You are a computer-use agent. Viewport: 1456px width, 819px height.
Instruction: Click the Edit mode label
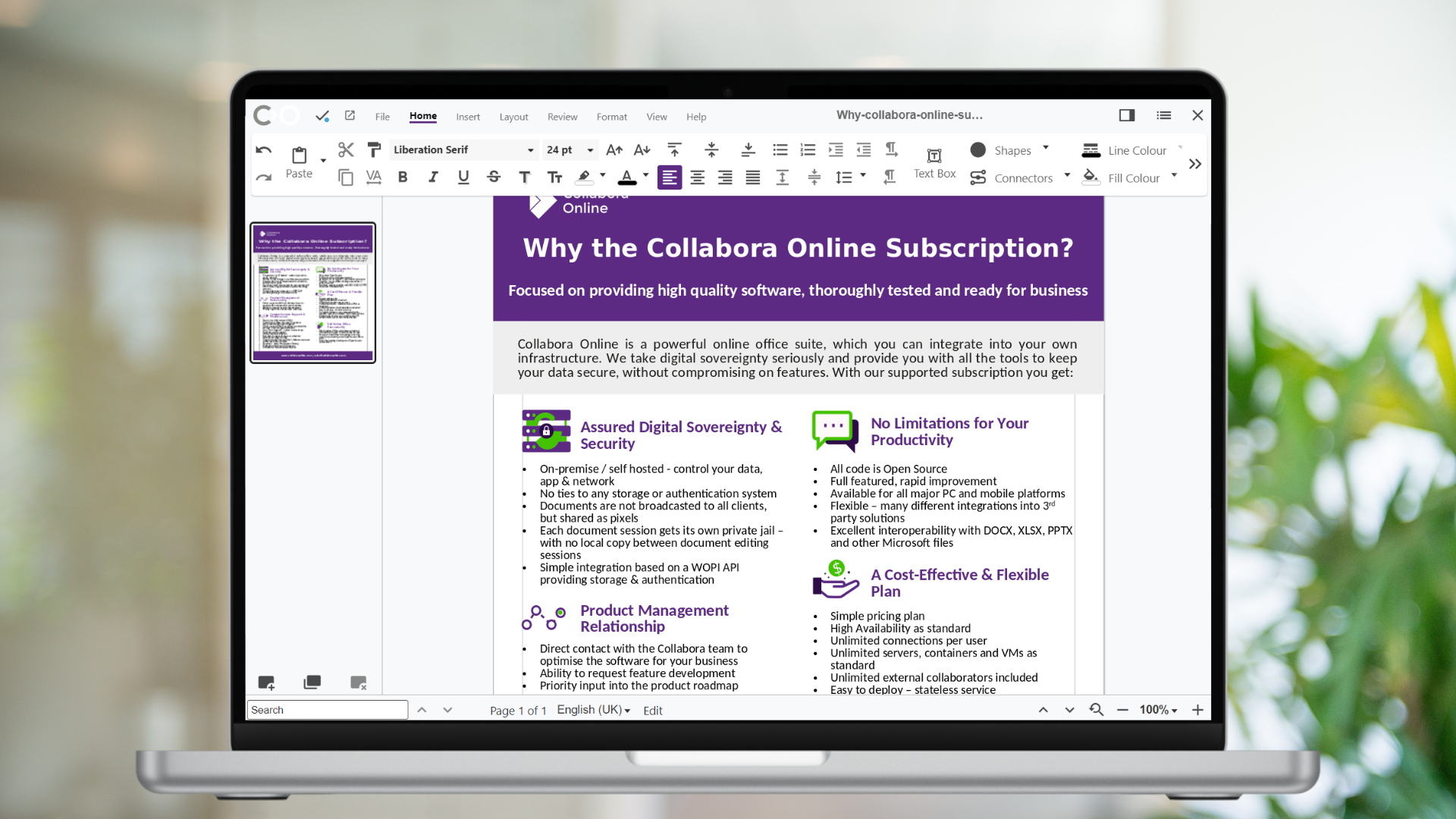tap(652, 711)
